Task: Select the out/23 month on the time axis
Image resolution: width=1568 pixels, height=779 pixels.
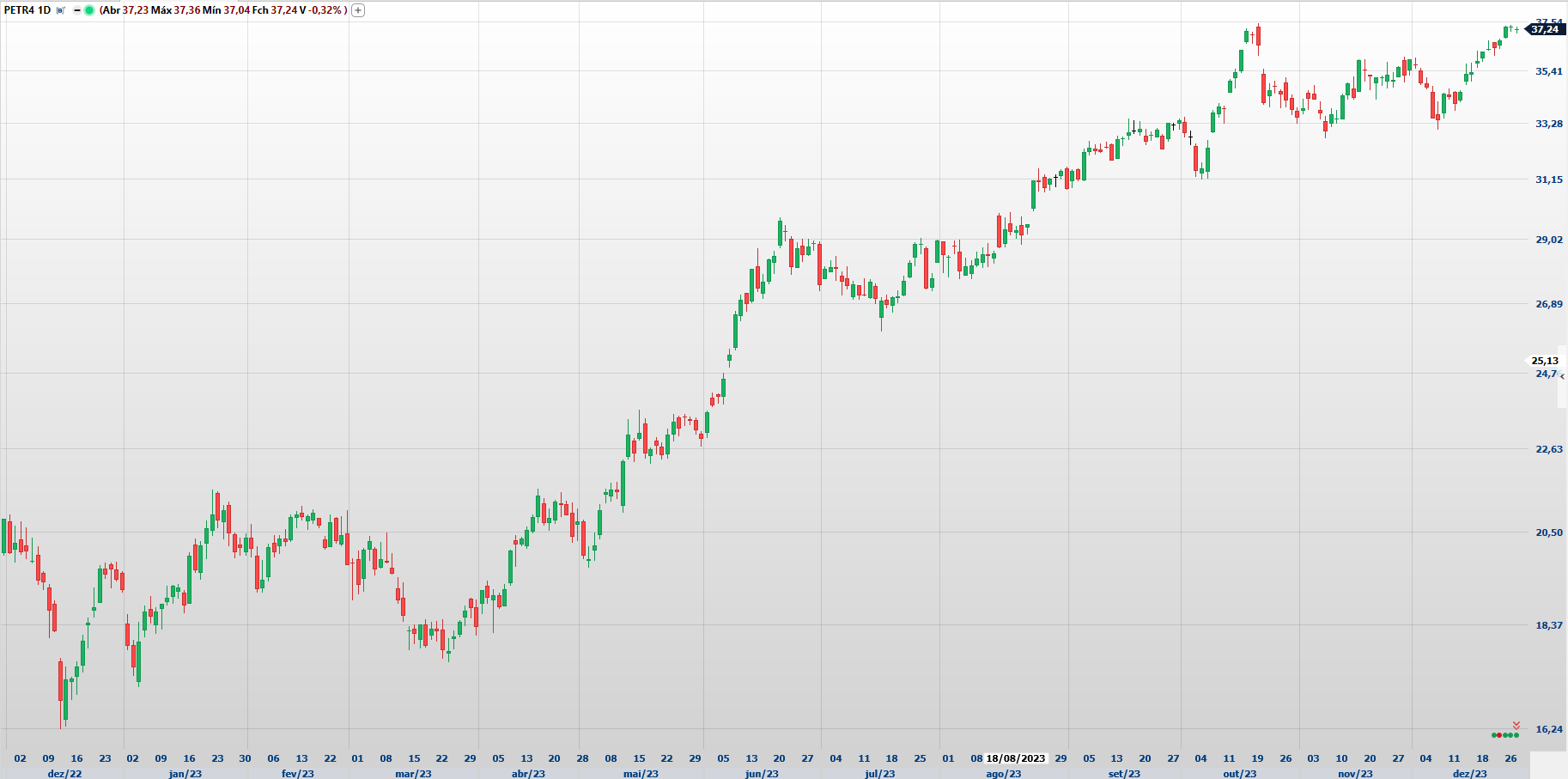Action: (1239, 773)
